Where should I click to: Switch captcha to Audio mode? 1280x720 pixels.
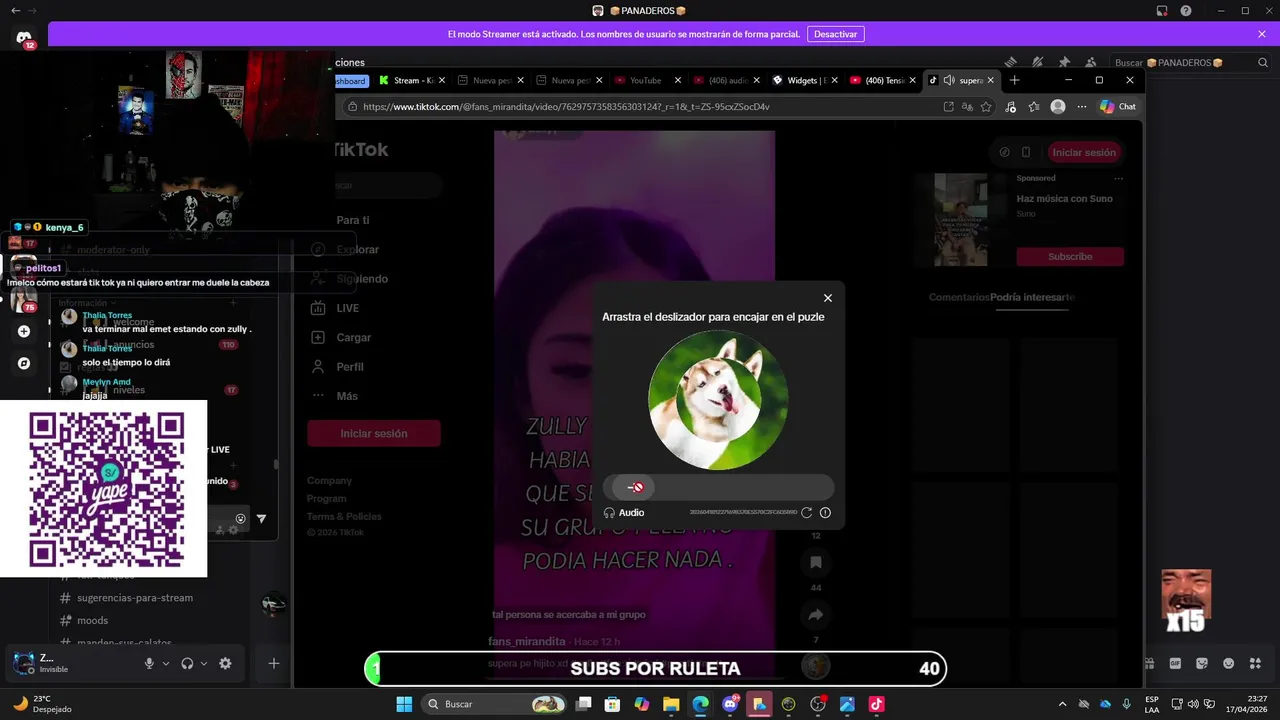click(x=624, y=513)
